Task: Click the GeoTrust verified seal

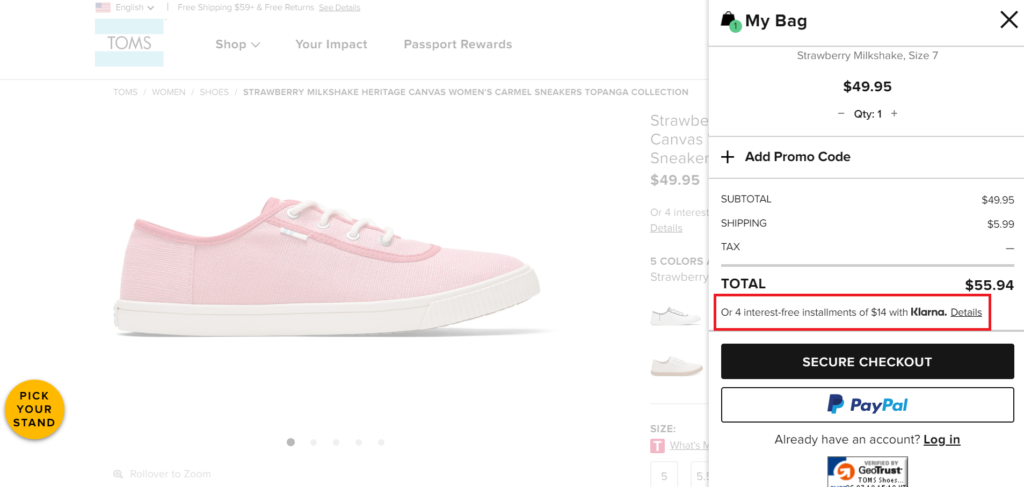Action: (867, 470)
